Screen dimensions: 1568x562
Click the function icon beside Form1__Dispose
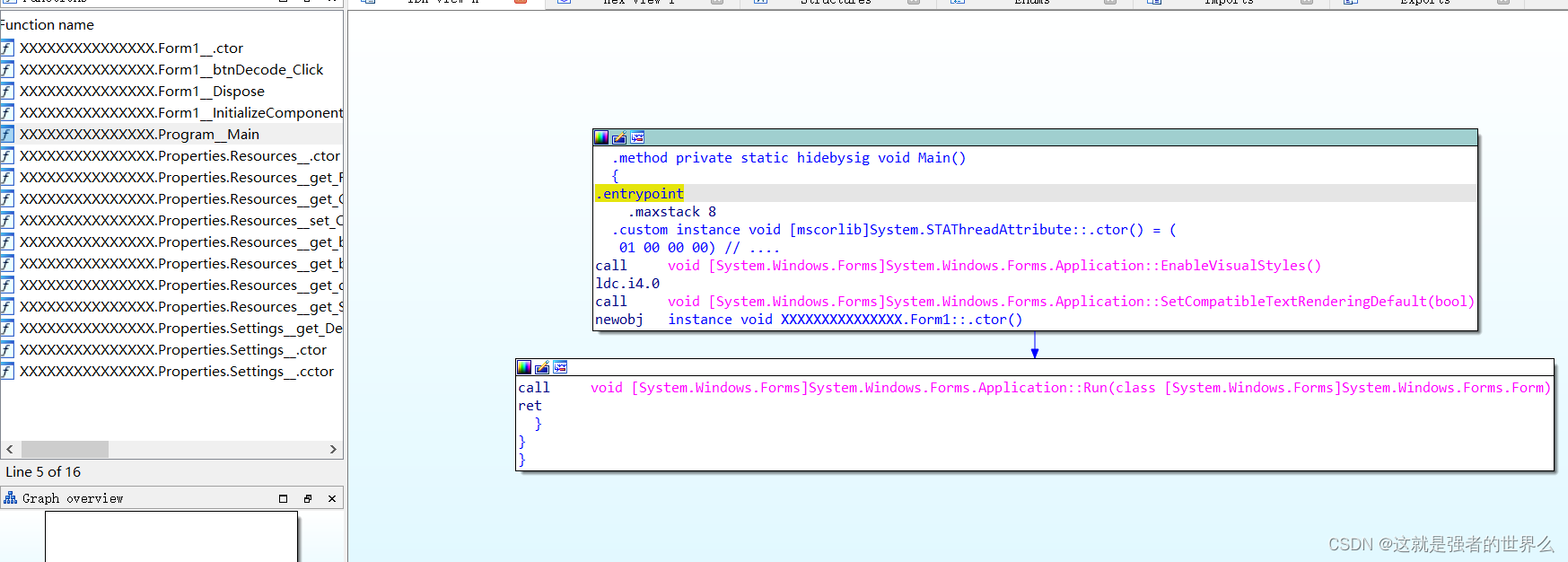click(7, 91)
